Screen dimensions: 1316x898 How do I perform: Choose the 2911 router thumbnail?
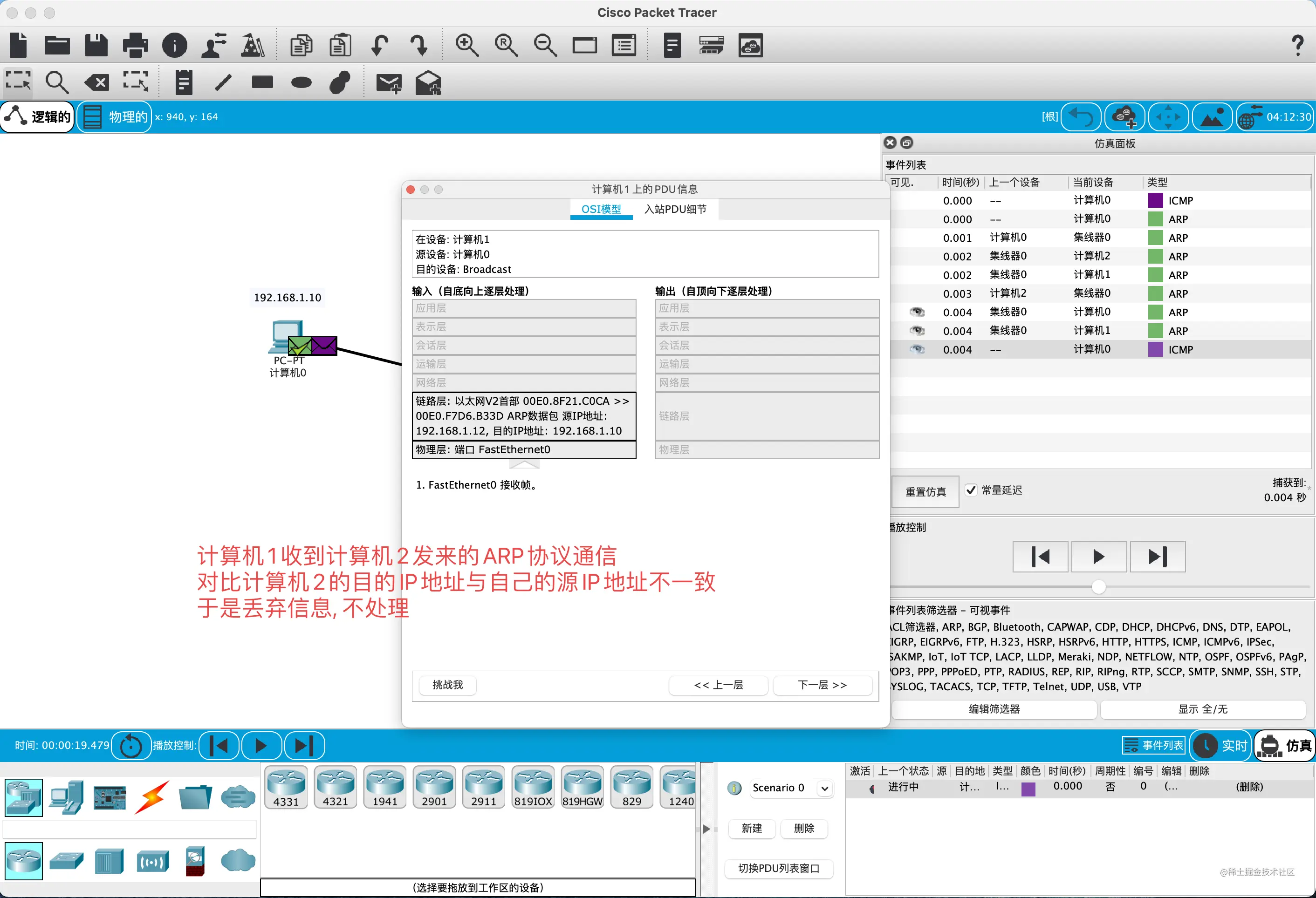pyautogui.click(x=483, y=787)
